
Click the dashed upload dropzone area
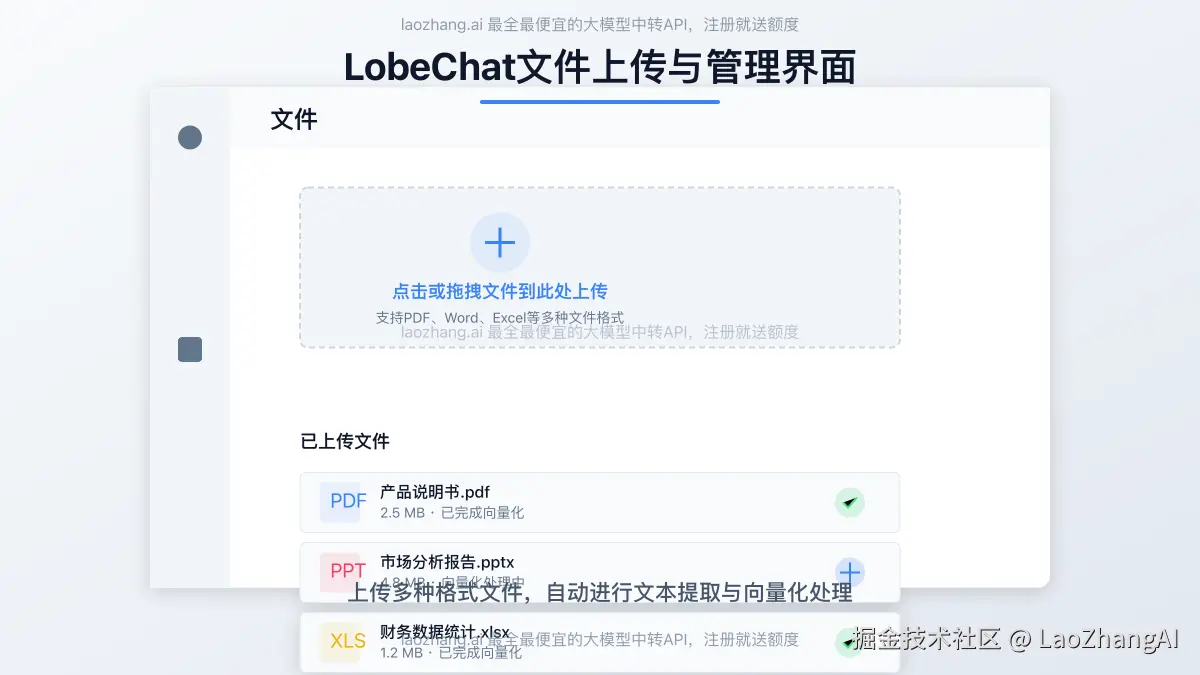tap(600, 267)
